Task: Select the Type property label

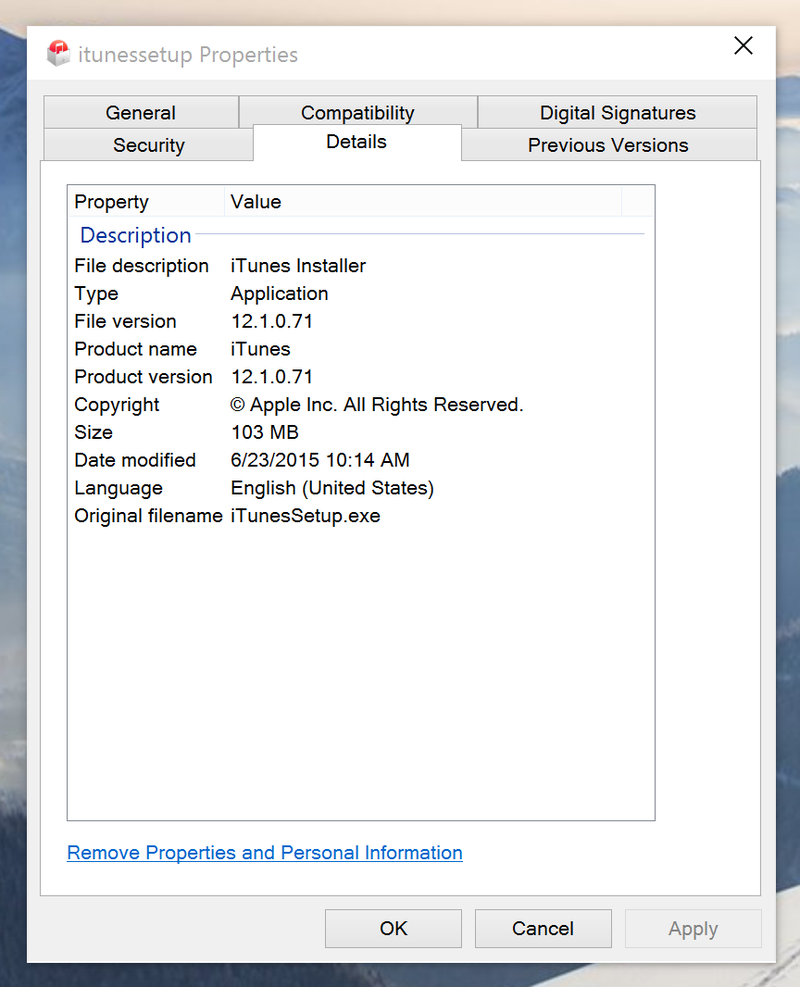Action: [x=96, y=293]
